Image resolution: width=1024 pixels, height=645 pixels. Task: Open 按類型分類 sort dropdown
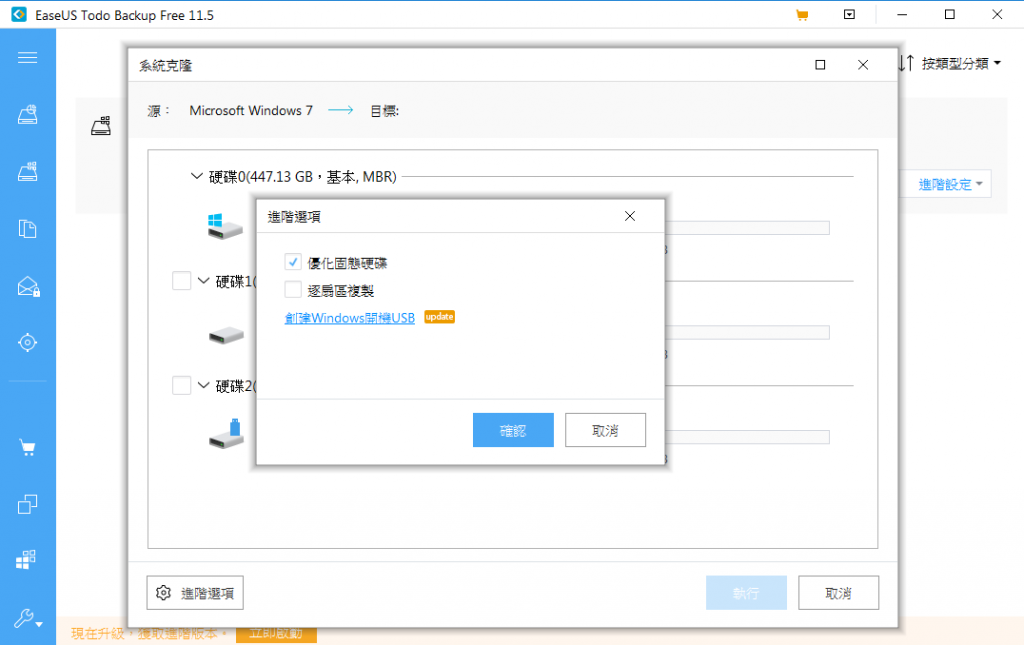[x=961, y=63]
